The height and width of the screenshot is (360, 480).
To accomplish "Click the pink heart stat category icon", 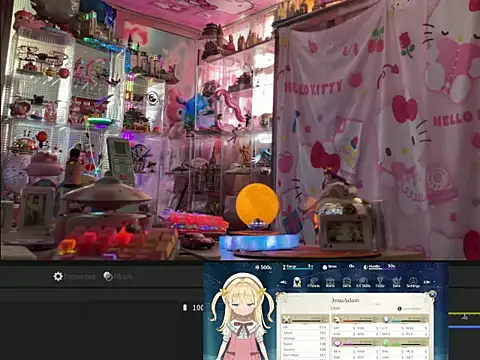I will (337, 343).
